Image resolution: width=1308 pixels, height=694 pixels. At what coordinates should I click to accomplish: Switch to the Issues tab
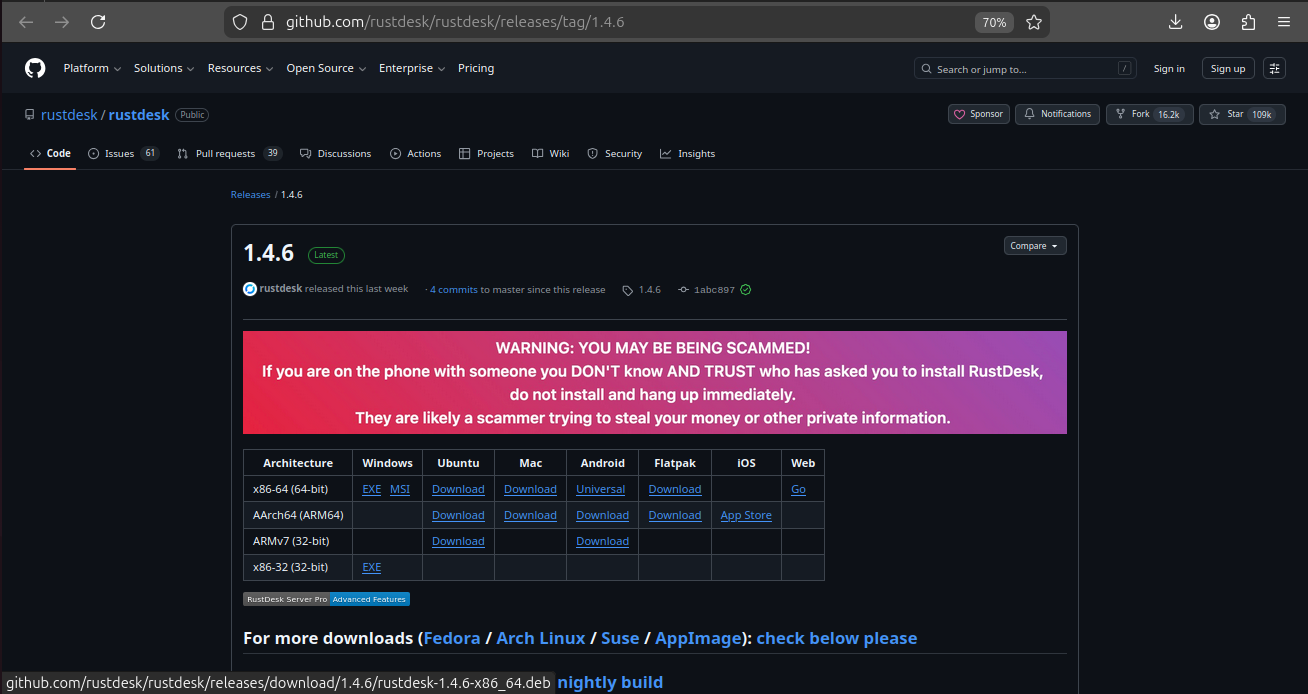click(123, 154)
